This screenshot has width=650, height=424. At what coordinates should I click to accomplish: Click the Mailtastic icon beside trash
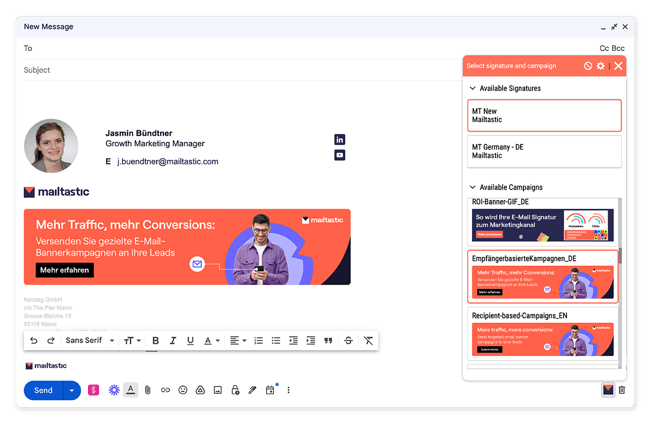[606, 390]
